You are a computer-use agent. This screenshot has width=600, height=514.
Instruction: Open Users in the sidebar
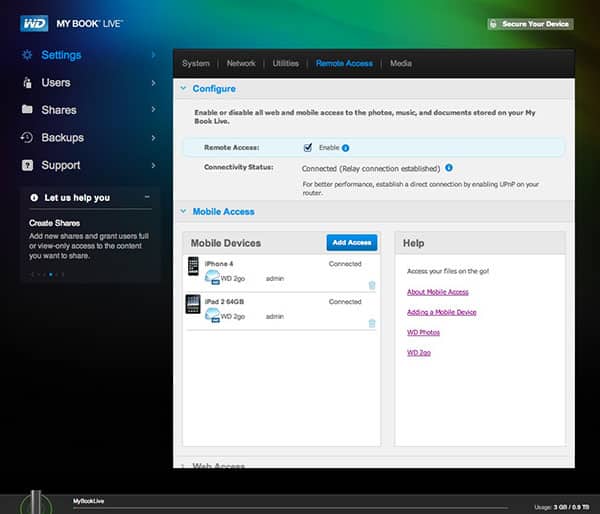(56, 83)
